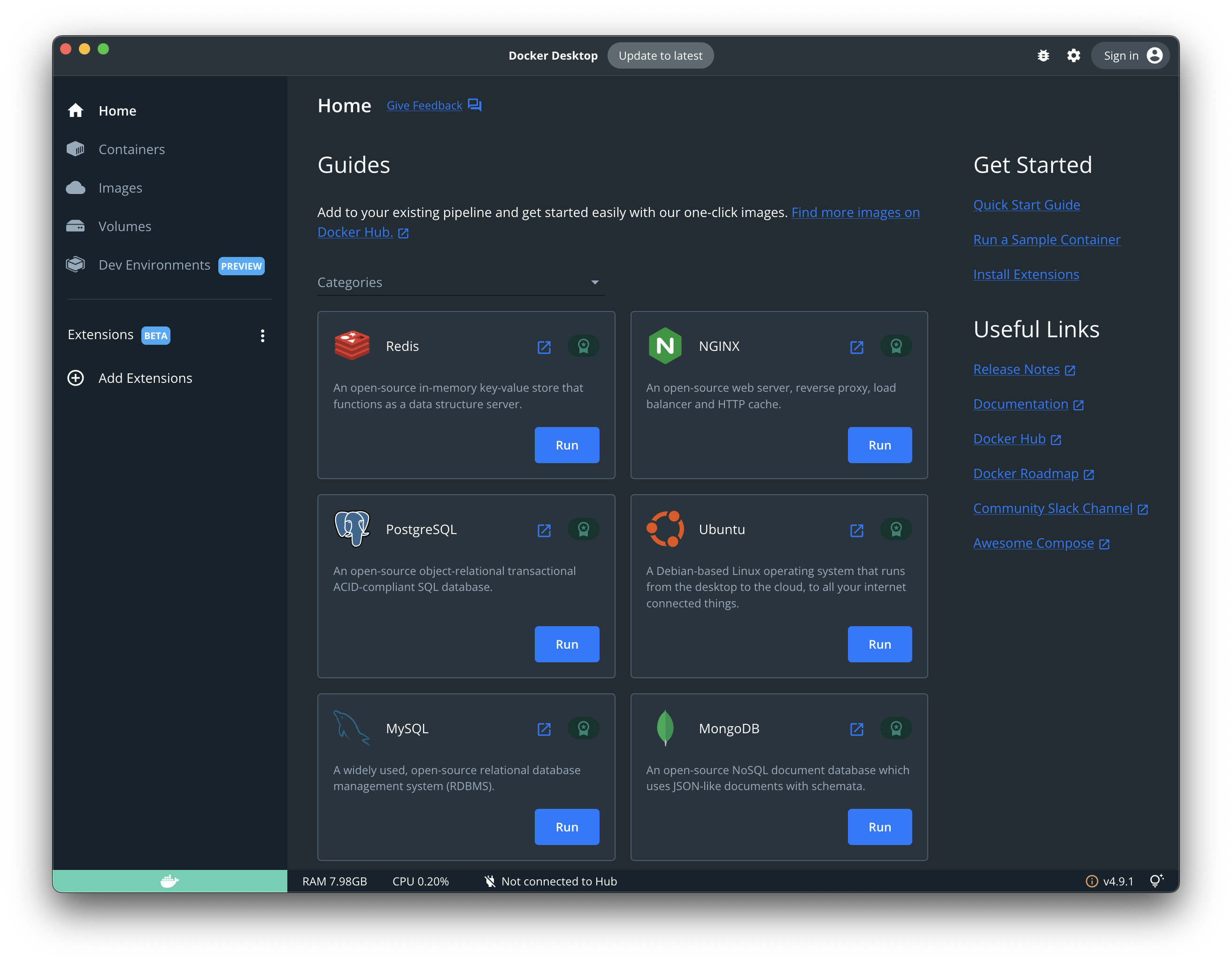Screen dimensions: 1232x962
Task: Click Redis official image badge
Action: 583,346
